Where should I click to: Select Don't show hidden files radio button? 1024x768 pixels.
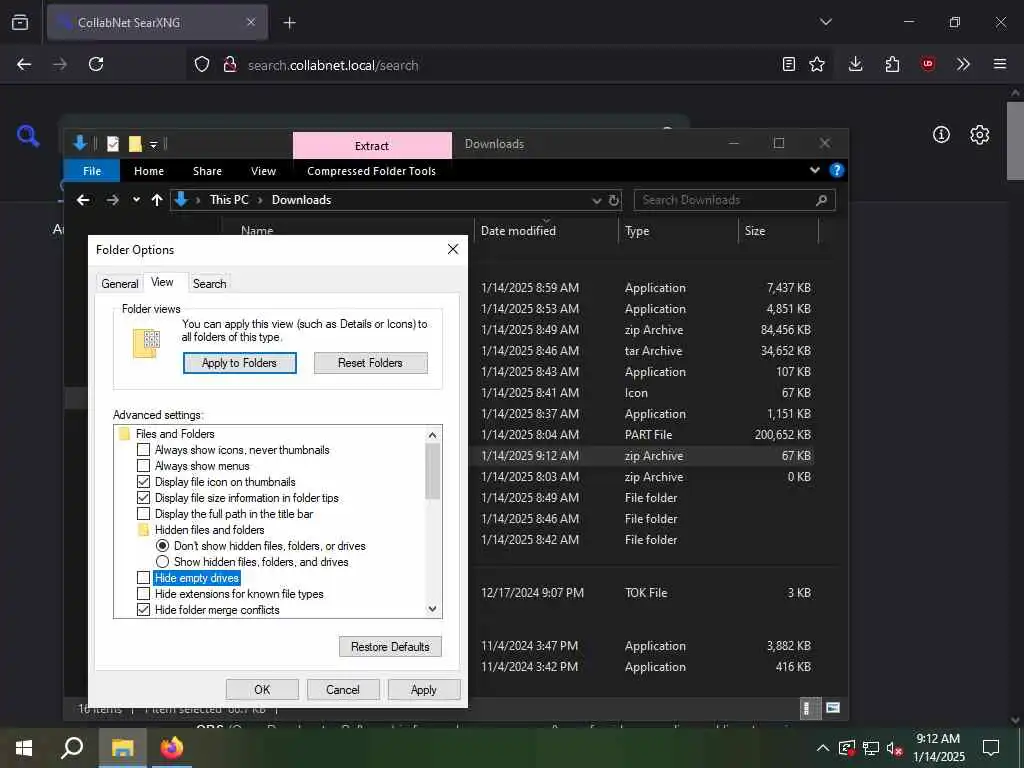(x=163, y=546)
